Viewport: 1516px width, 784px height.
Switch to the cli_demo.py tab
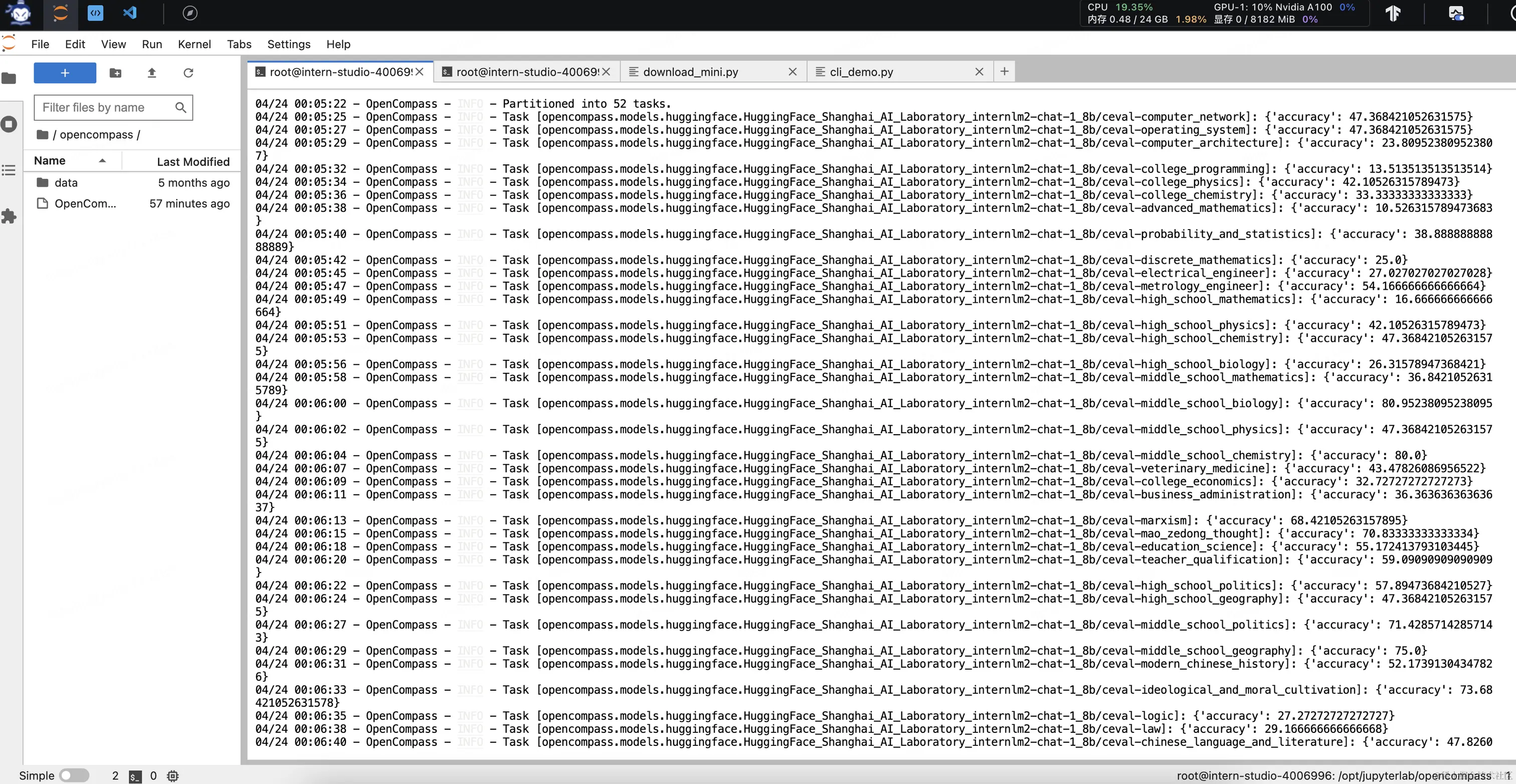[861, 72]
